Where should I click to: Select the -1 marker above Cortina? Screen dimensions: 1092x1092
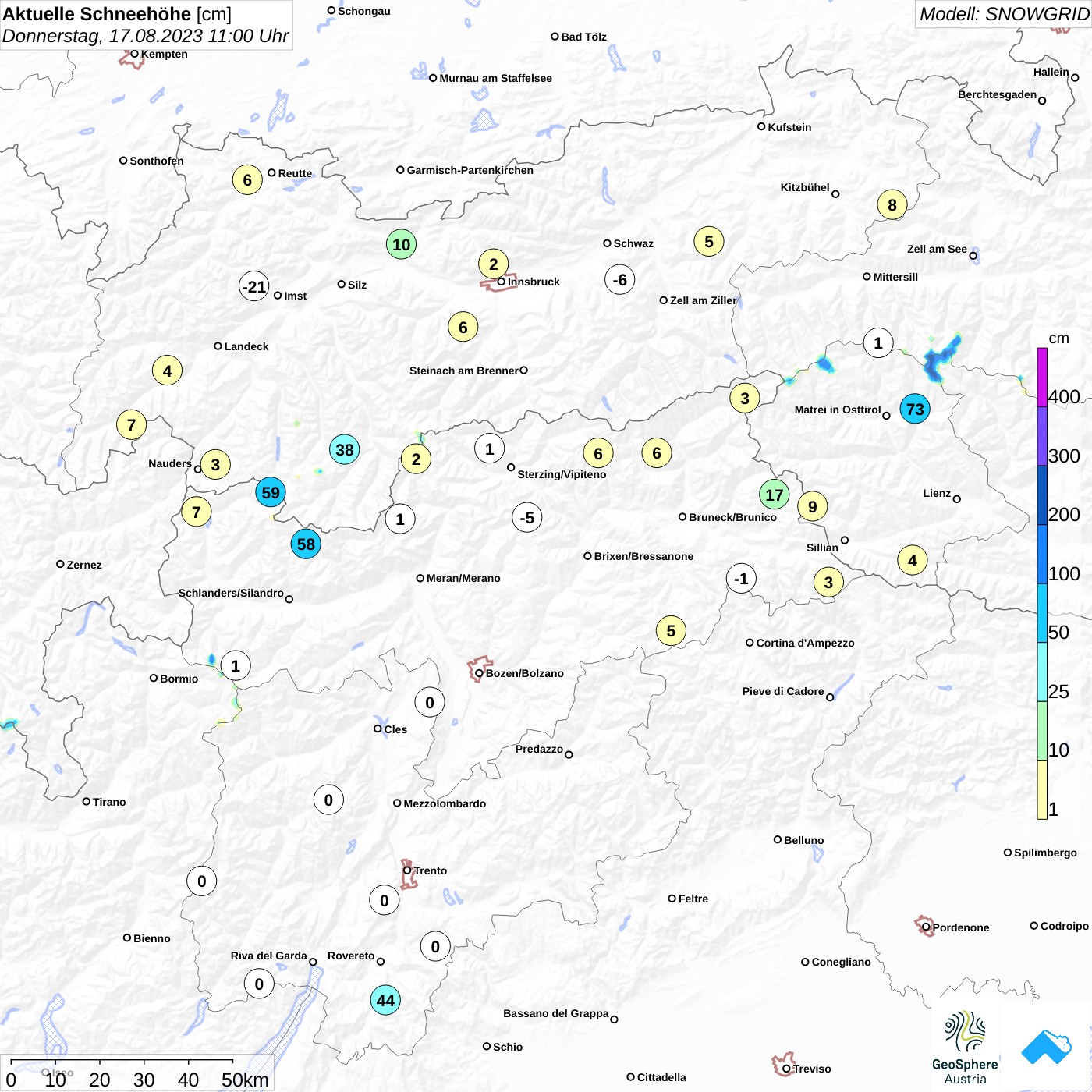(741, 579)
